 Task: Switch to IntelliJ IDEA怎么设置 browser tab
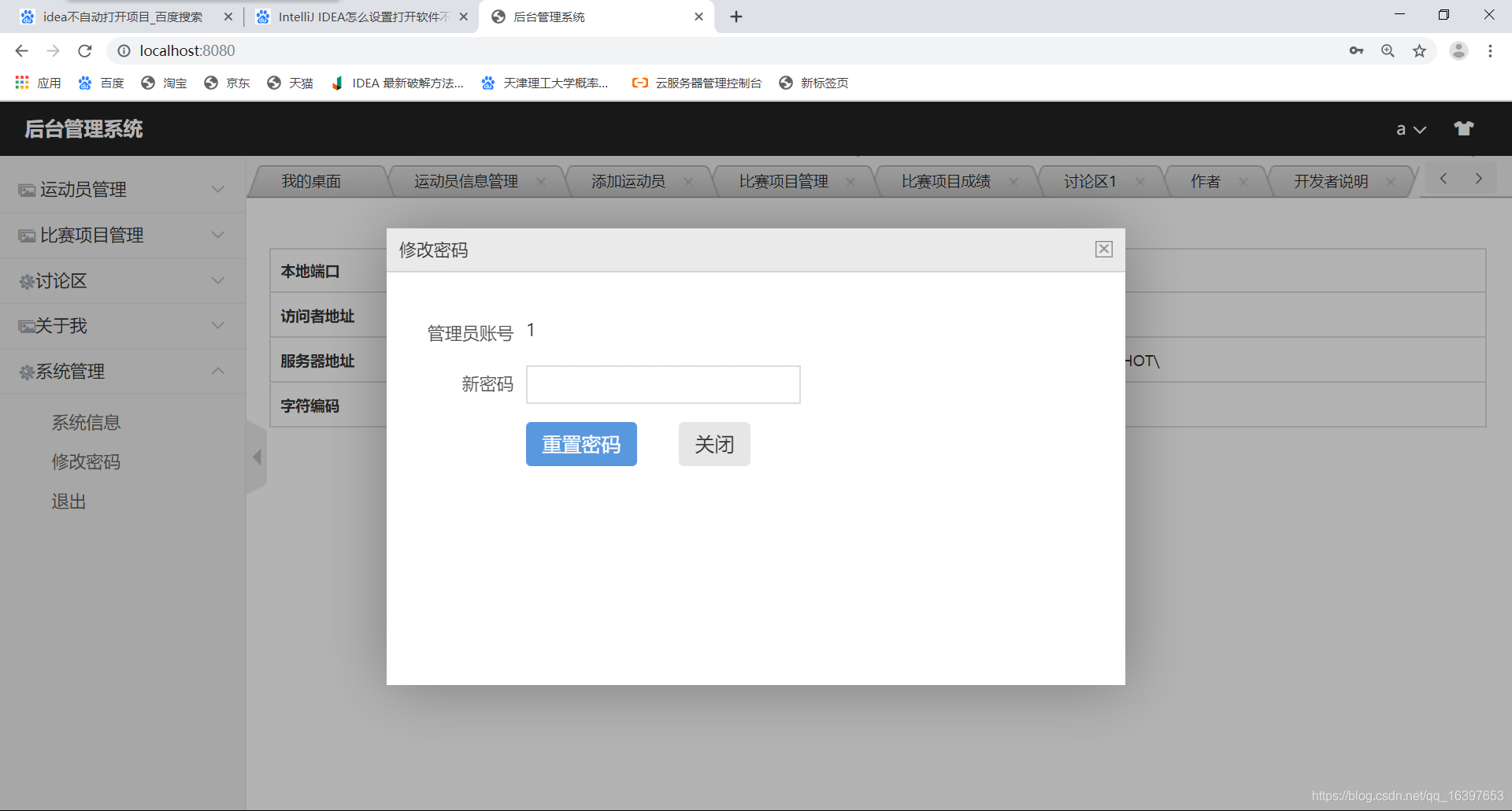pos(362,17)
